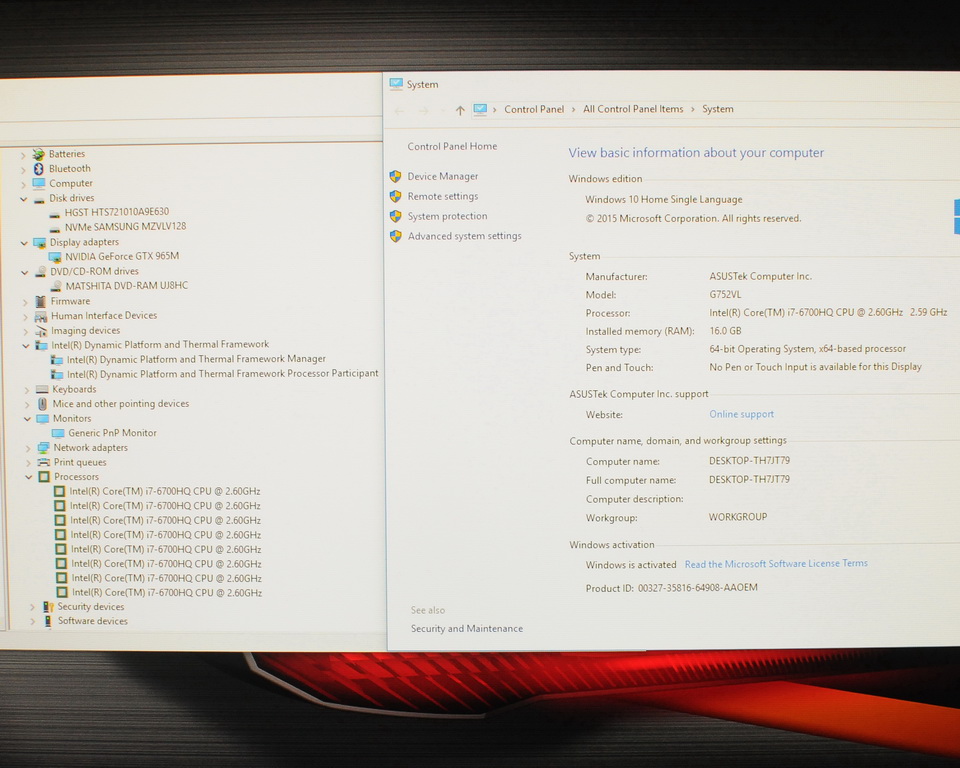
Task: Open the Device Manager link
Action: click(x=443, y=176)
